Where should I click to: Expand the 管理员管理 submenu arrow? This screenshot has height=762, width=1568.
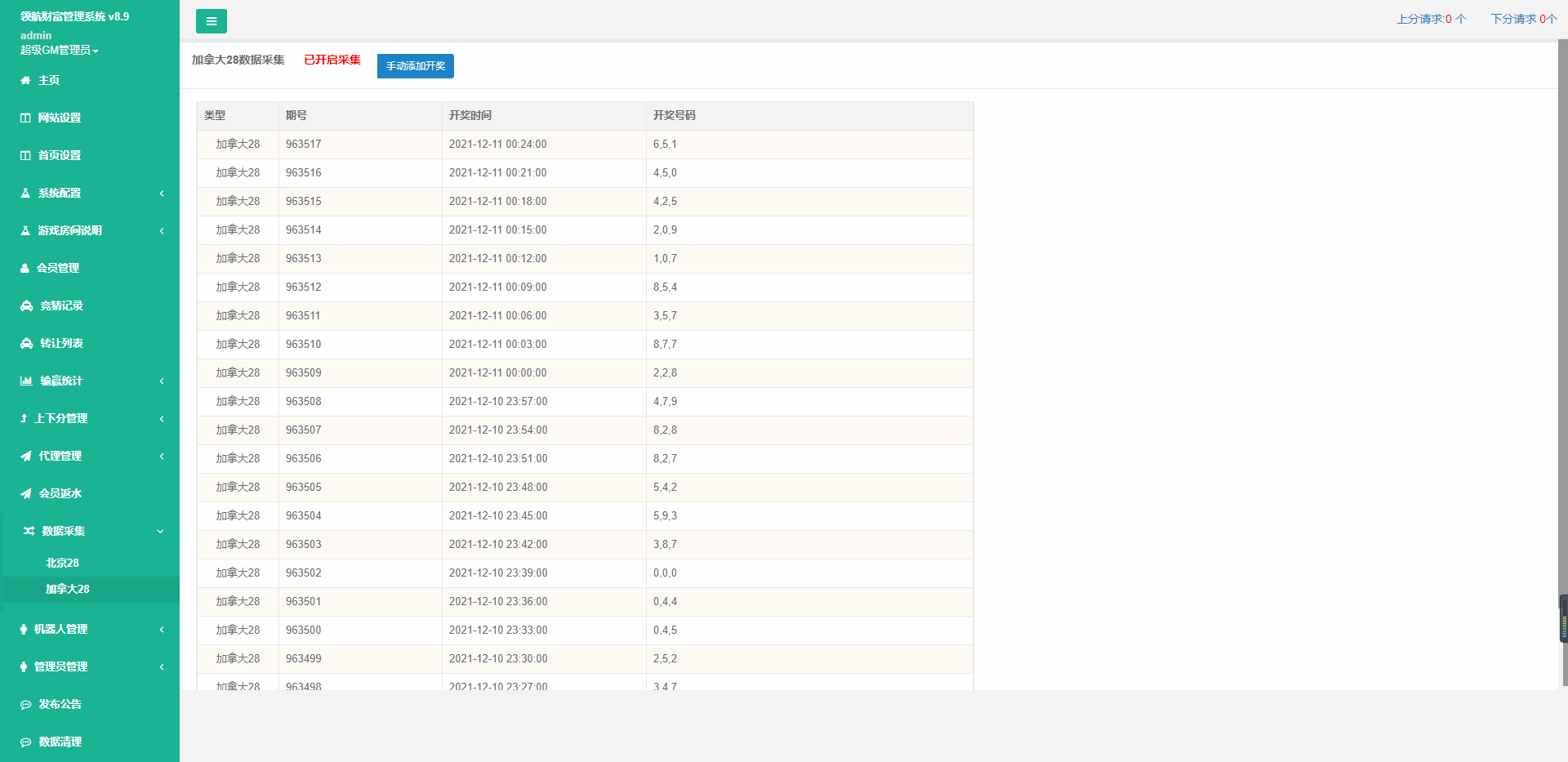(x=162, y=666)
